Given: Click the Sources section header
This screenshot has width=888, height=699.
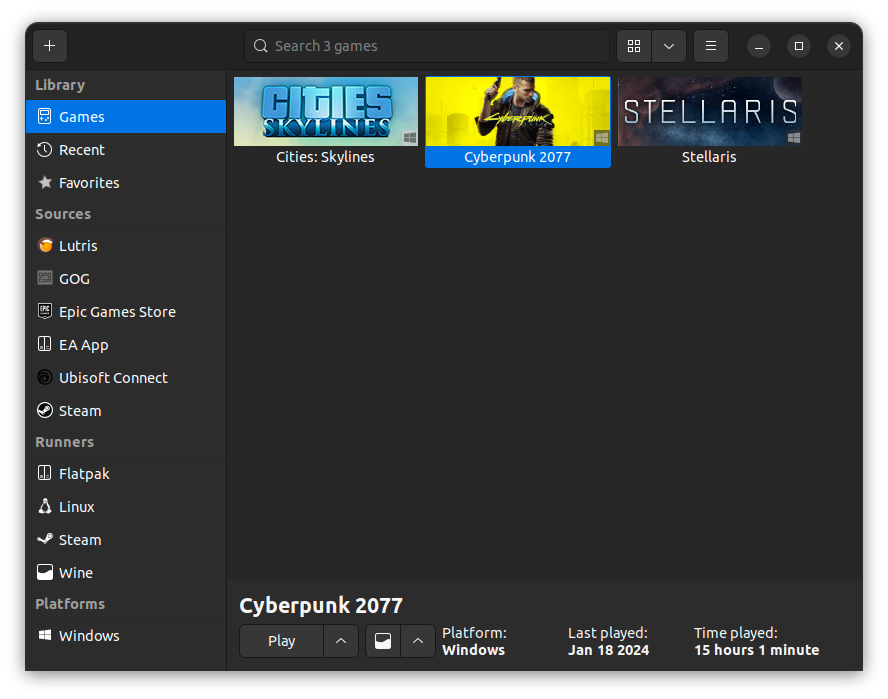Looking at the screenshot, I should point(63,214).
